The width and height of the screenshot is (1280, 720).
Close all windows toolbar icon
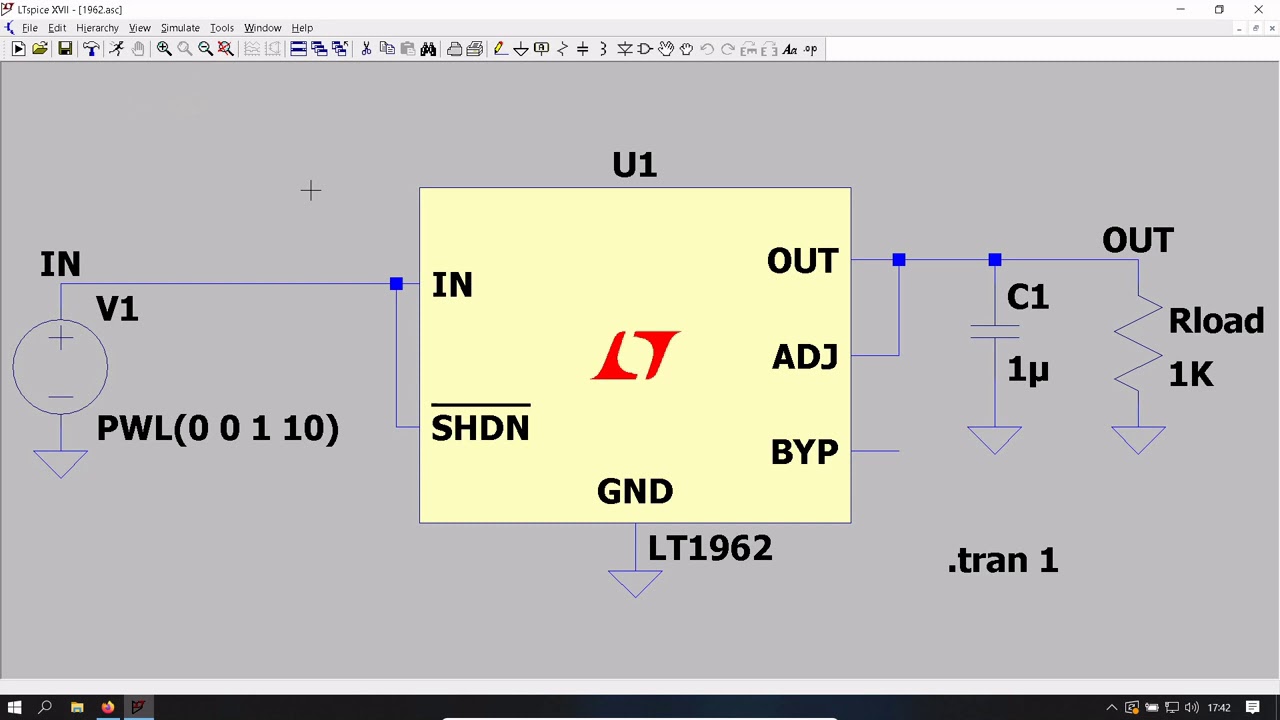pyautogui.click(x=340, y=49)
